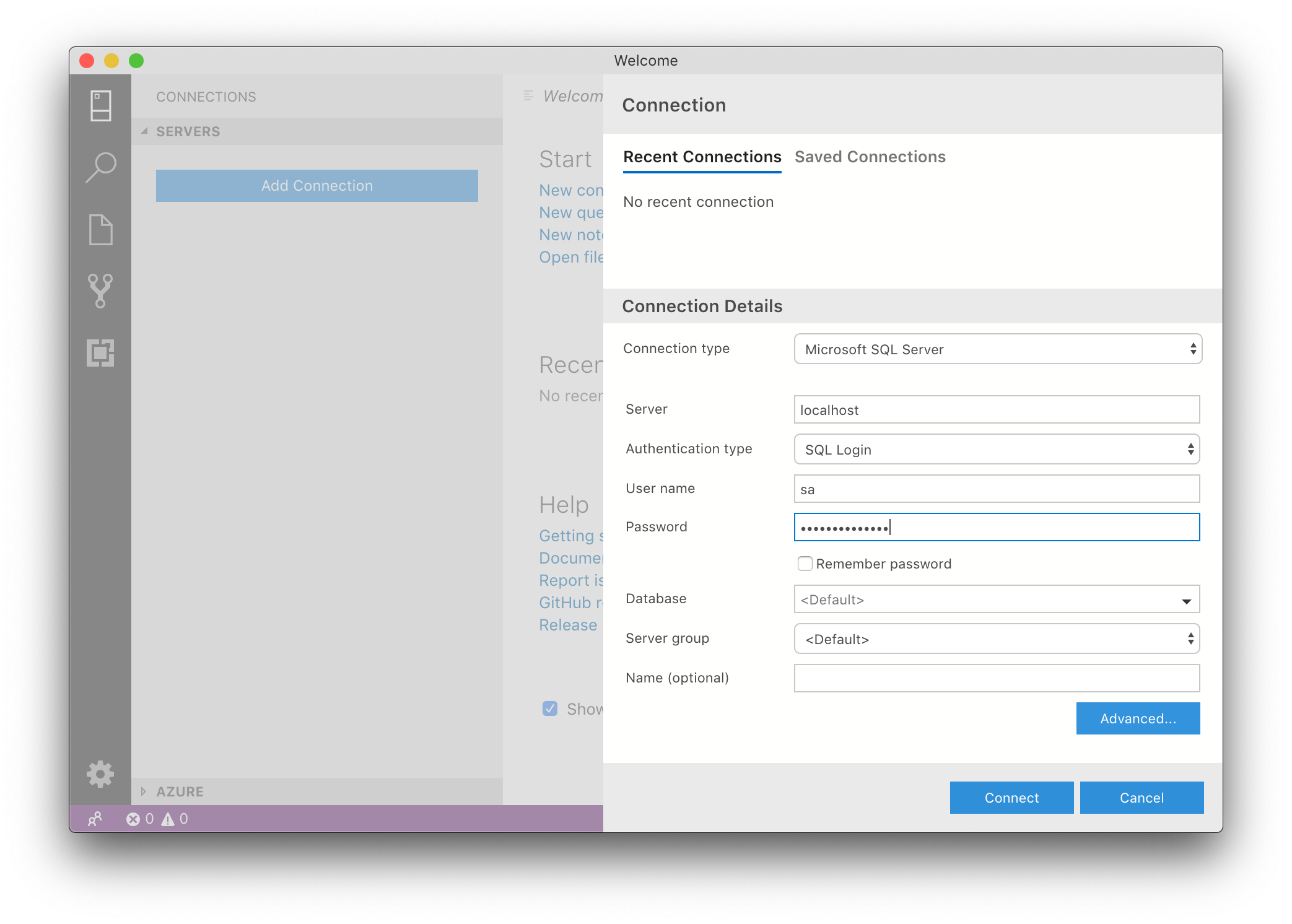Open the Source Control branch icon
This screenshot has height=924, width=1292.
coord(100,290)
